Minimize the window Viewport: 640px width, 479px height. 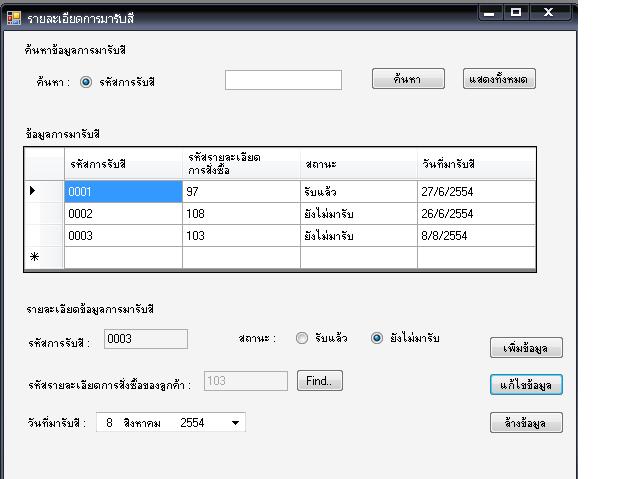coord(489,13)
